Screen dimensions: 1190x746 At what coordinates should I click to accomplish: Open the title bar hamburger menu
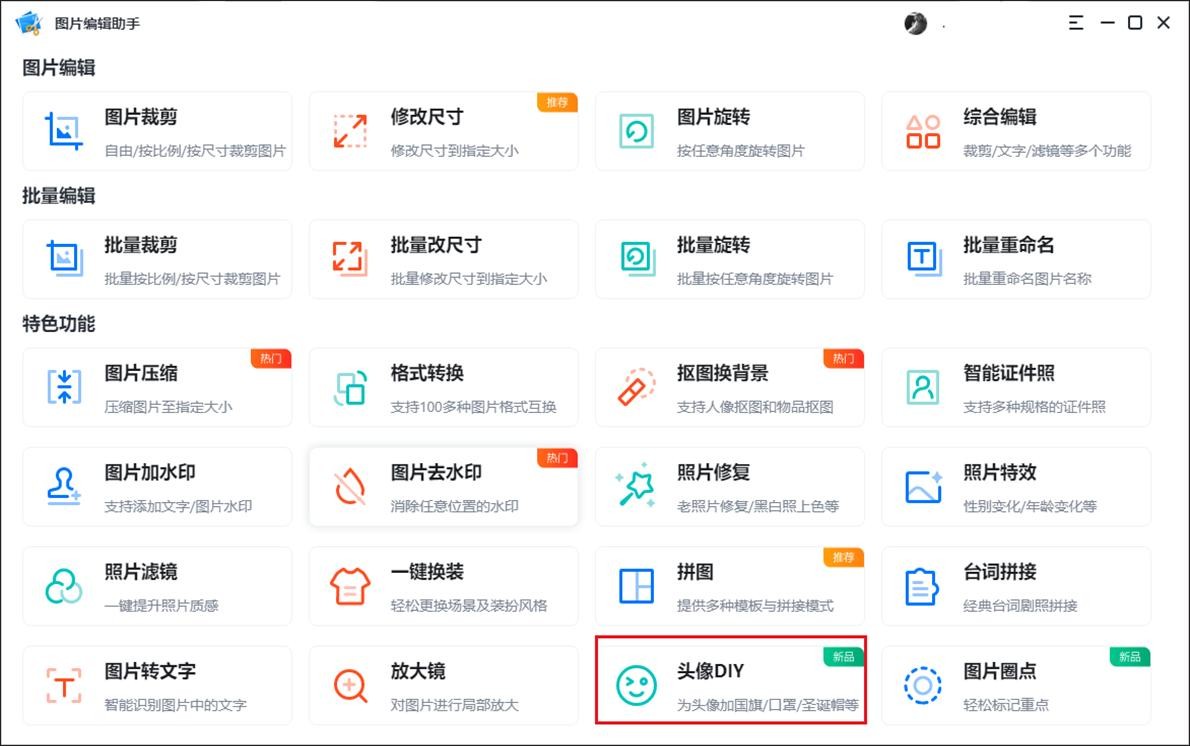tap(1076, 23)
